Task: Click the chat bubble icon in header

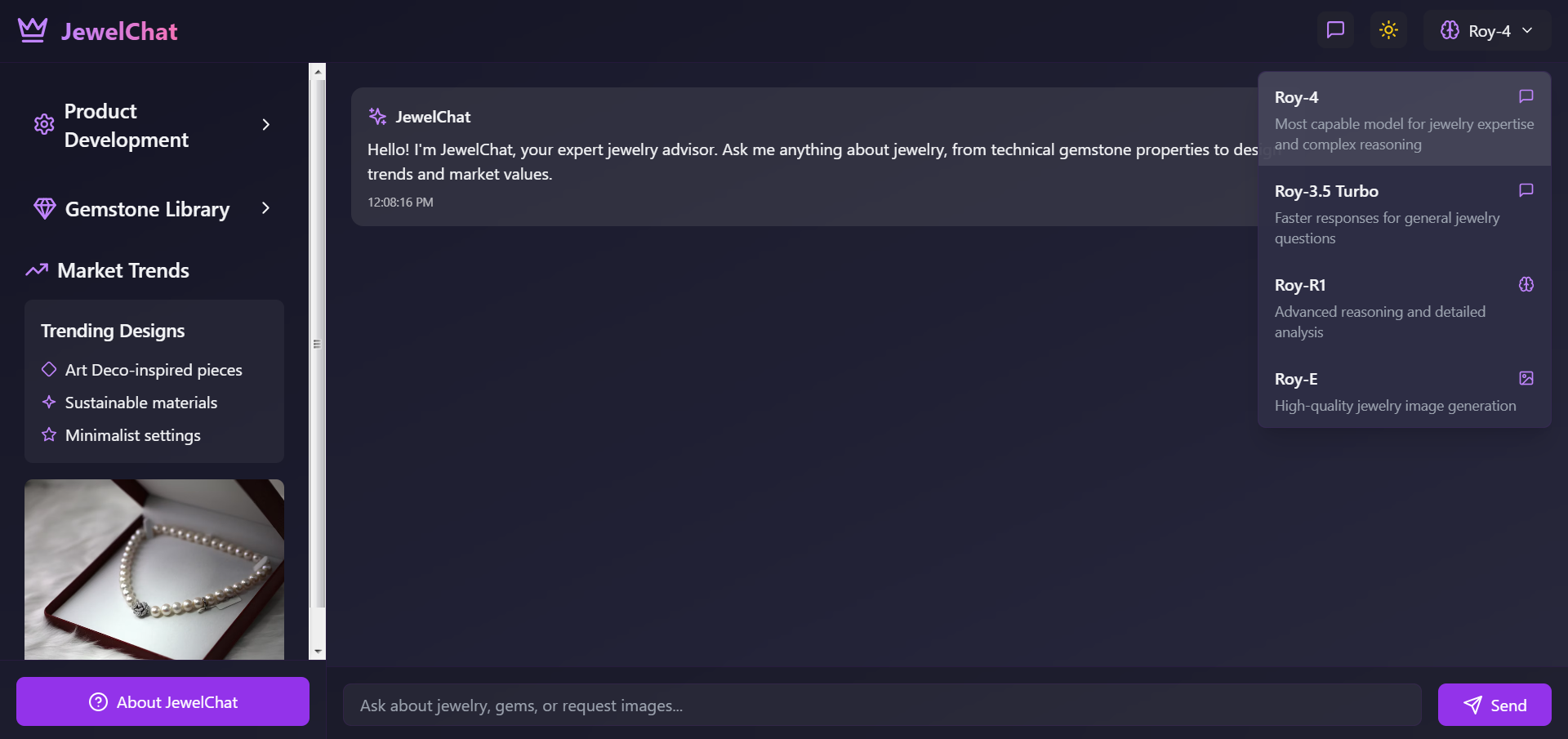Action: [1335, 30]
